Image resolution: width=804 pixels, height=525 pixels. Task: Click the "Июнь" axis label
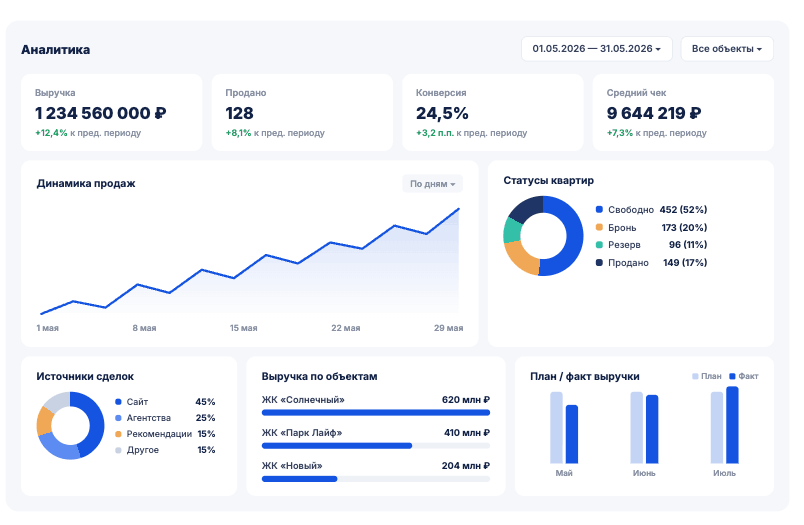click(x=644, y=473)
